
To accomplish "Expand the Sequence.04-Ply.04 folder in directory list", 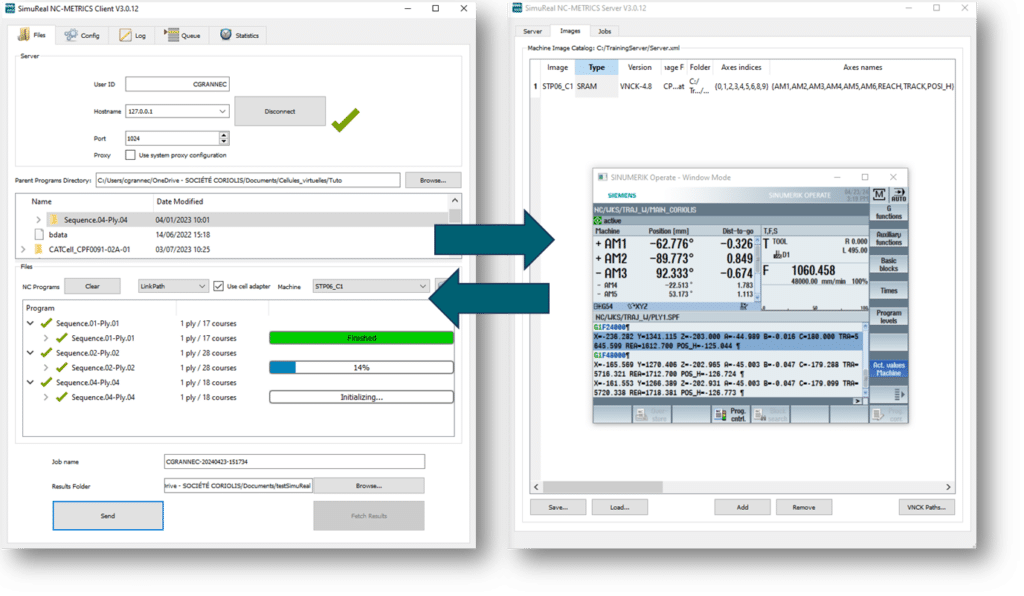I will click(39, 220).
